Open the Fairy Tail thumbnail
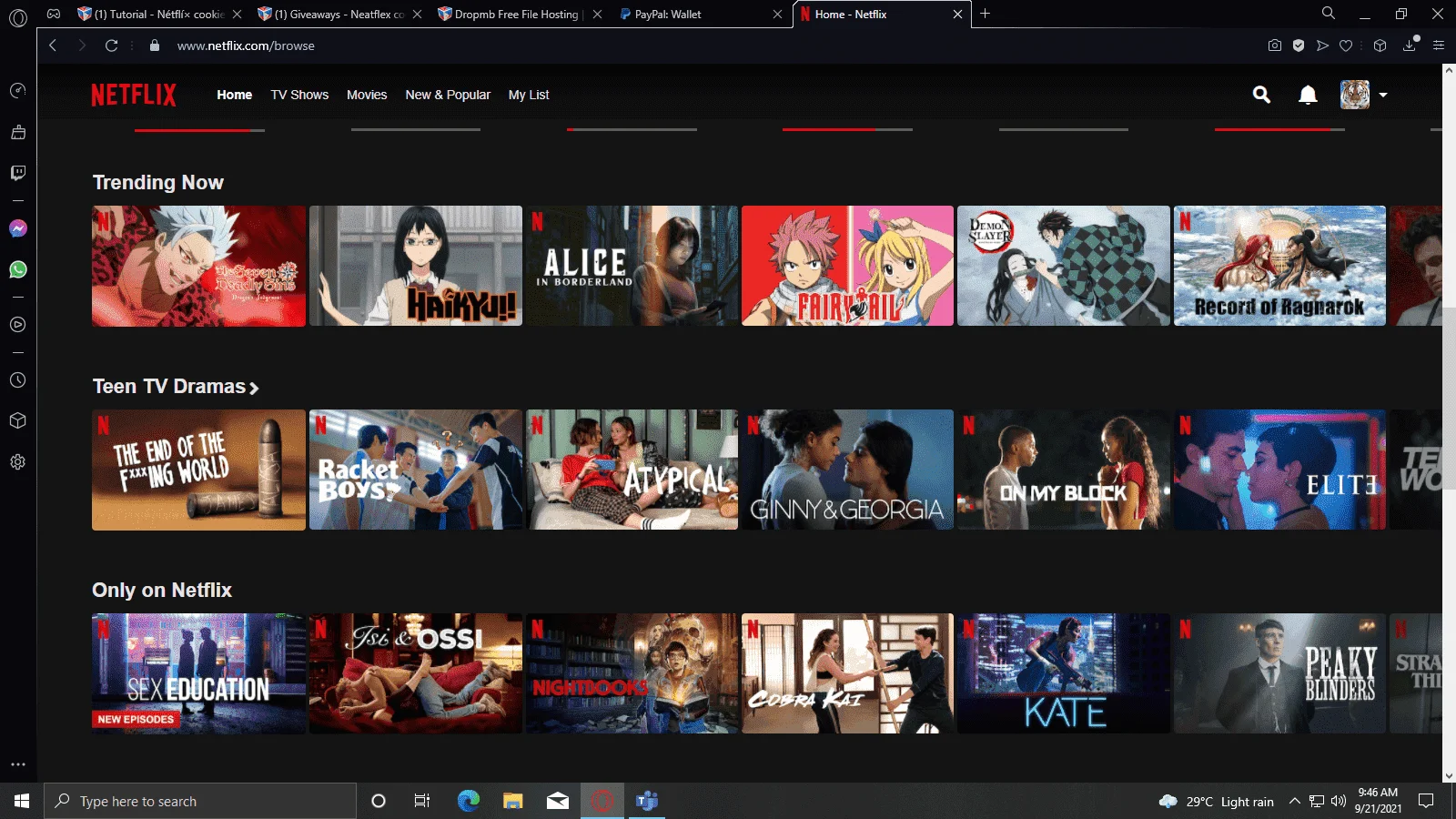The height and width of the screenshot is (819, 1456). pyautogui.click(x=848, y=266)
